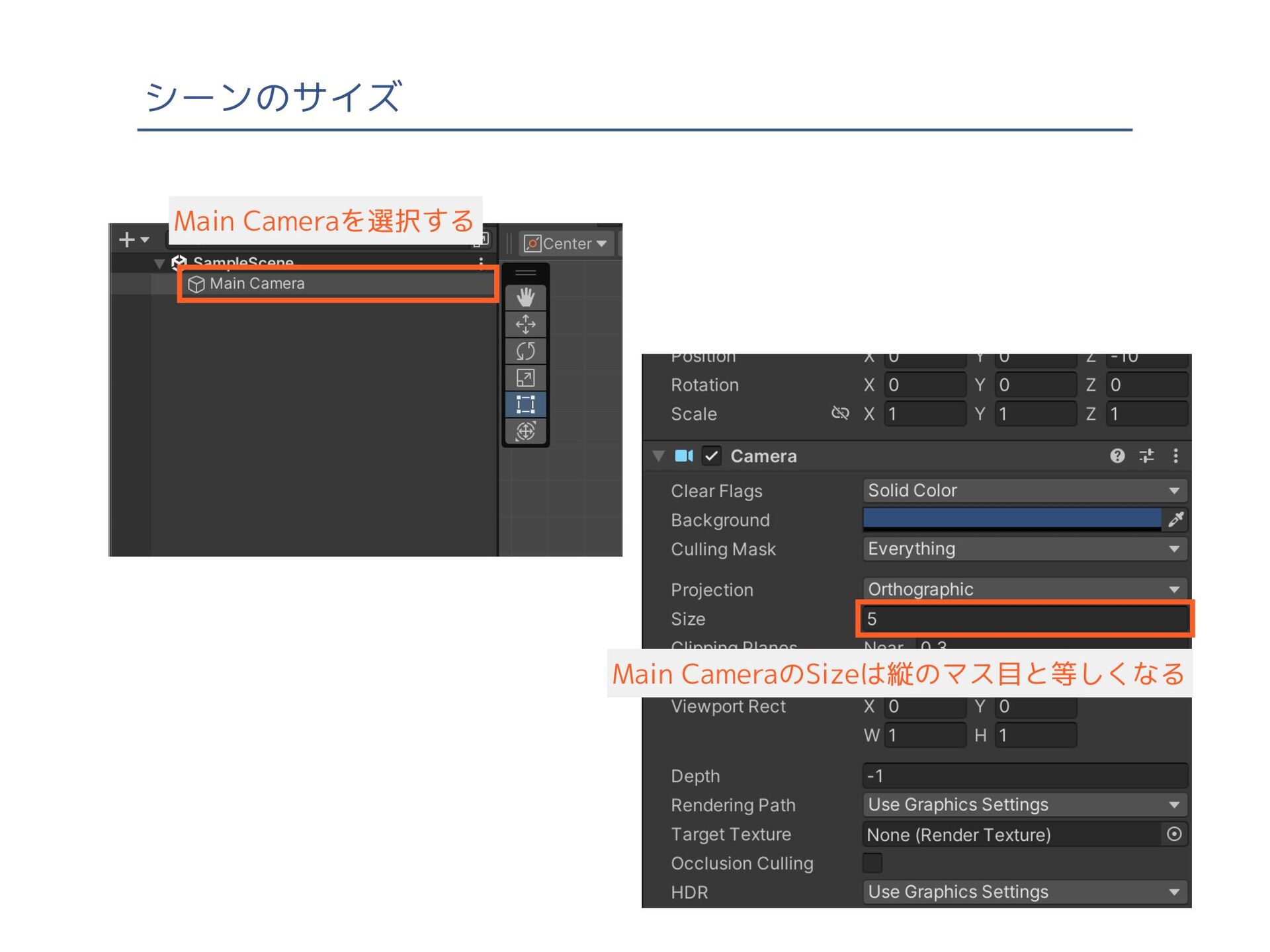Viewport: 1270px width, 952px height.
Task: Collapse the Camera component foldout
Action: [658, 456]
